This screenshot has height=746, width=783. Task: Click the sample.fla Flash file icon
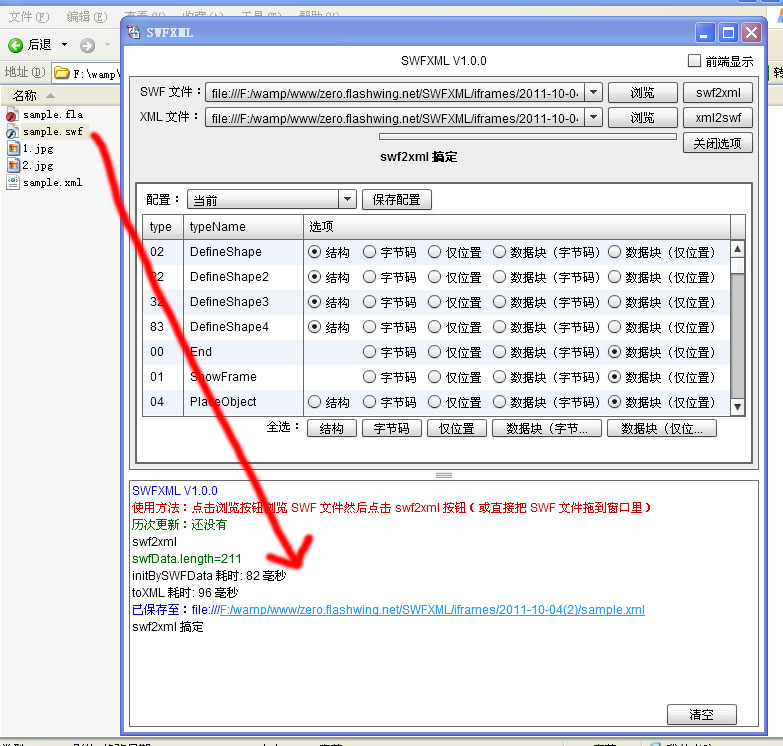click(12, 115)
